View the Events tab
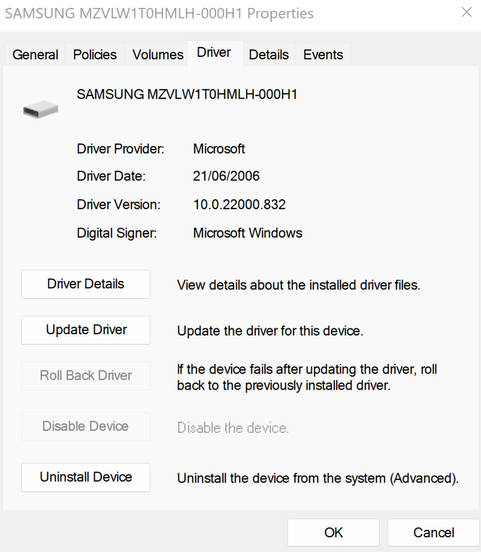Viewport: 481px width, 552px height. pos(323,55)
